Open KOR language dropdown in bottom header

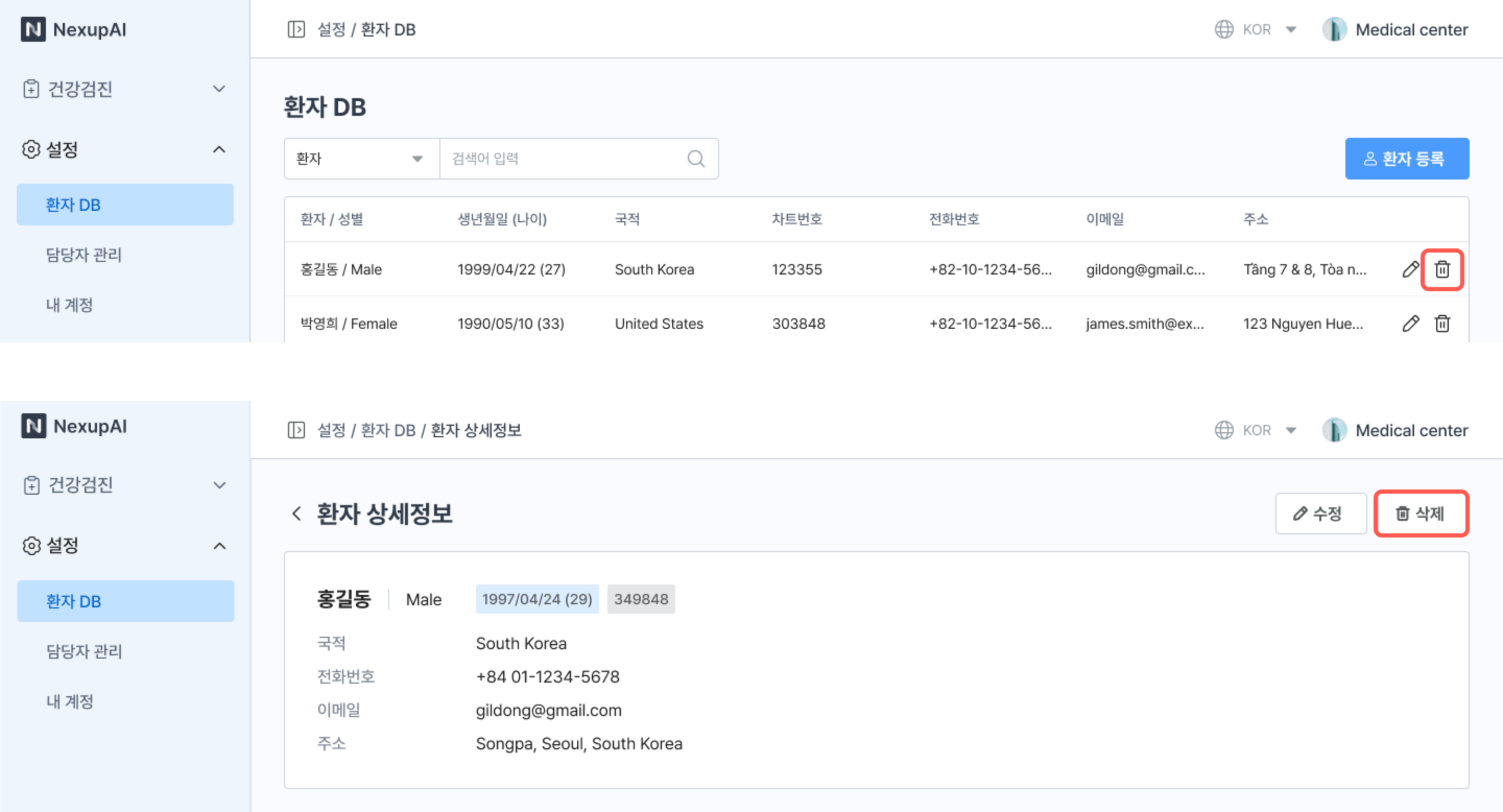click(x=1256, y=431)
